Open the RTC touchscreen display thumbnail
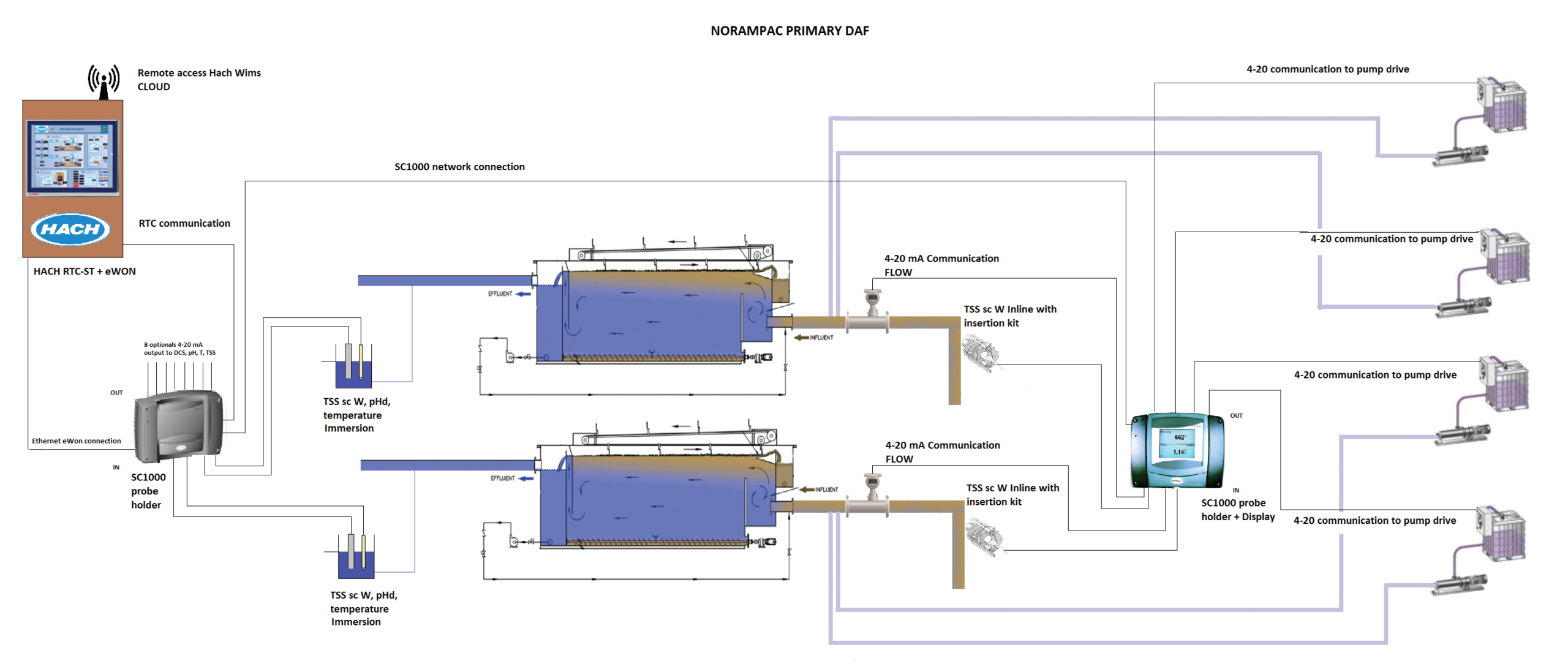The height and width of the screenshot is (669, 1568). click(x=72, y=157)
